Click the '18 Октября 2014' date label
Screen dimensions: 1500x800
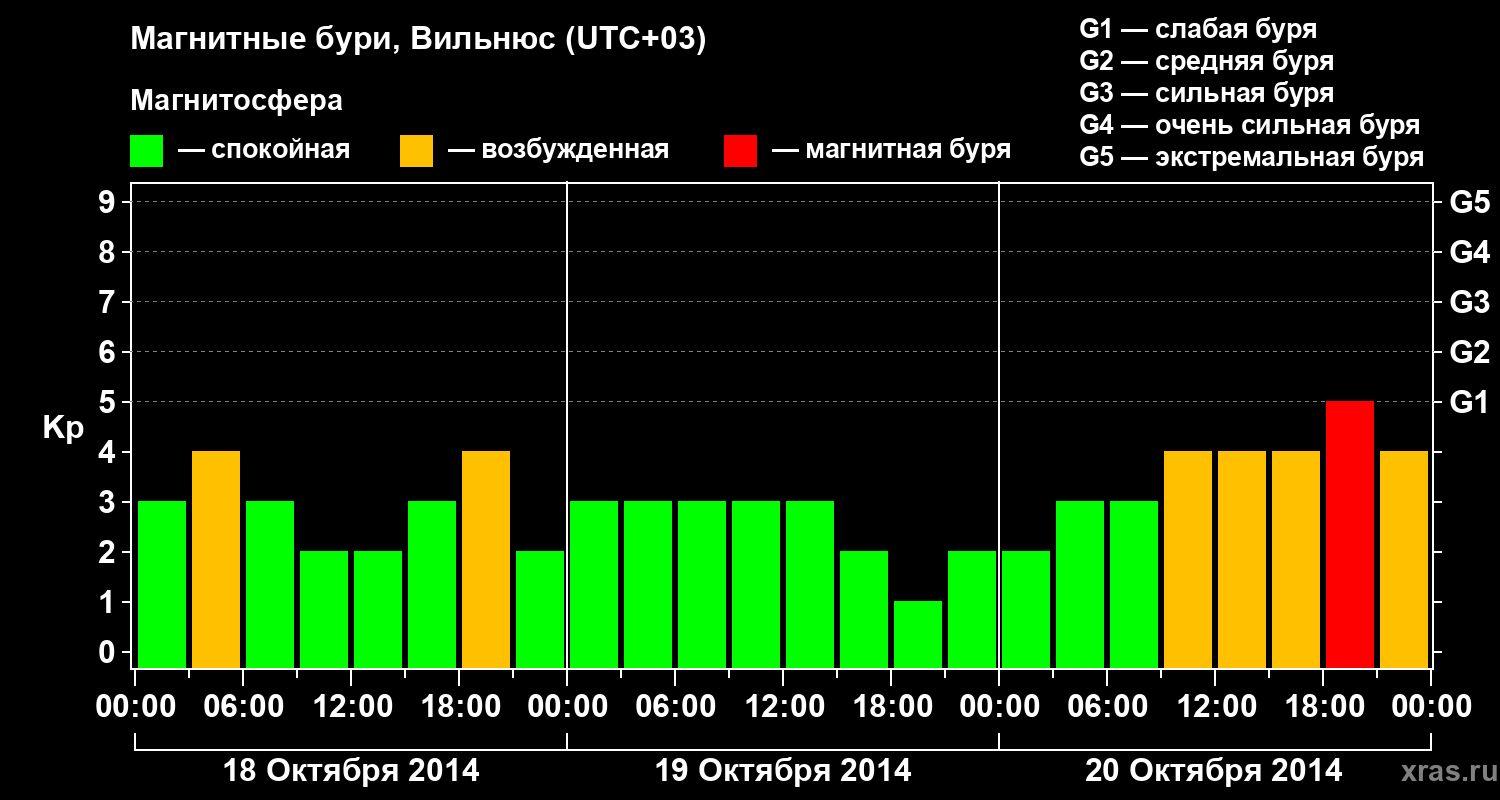pyautogui.click(x=351, y=771)
